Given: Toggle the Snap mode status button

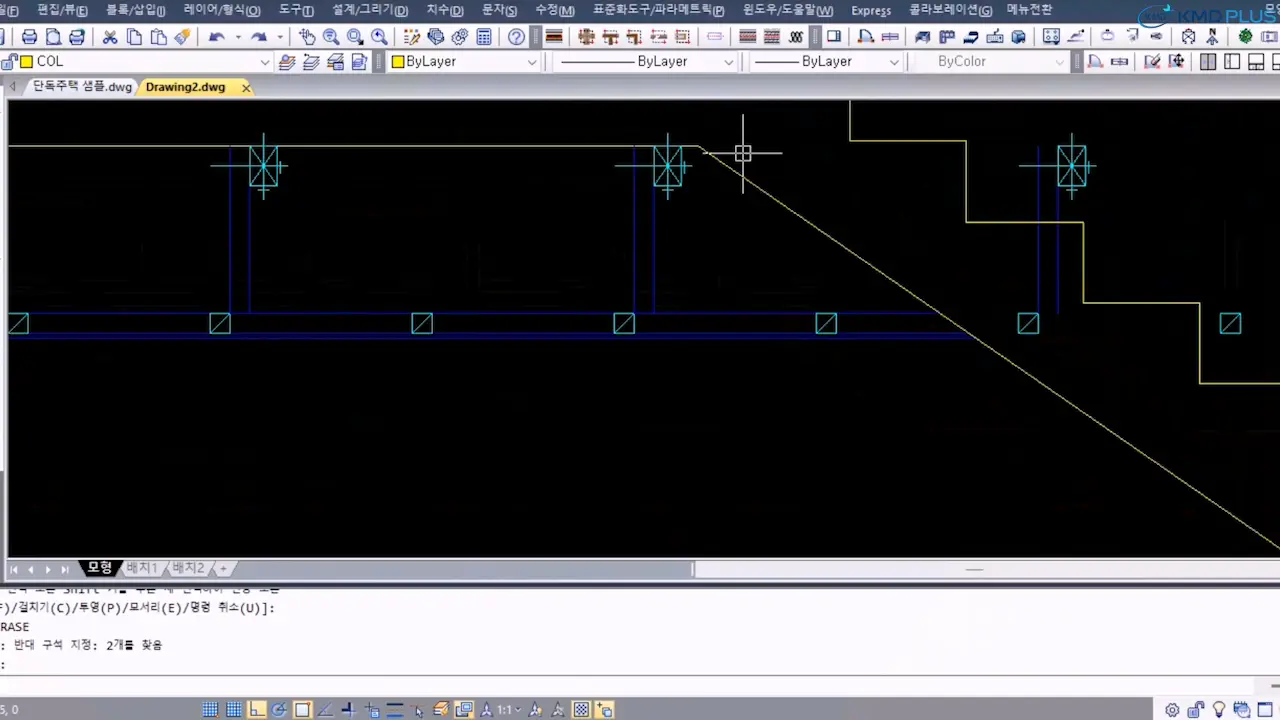Looking at the screenshot, I should click(x=210, y=710).
